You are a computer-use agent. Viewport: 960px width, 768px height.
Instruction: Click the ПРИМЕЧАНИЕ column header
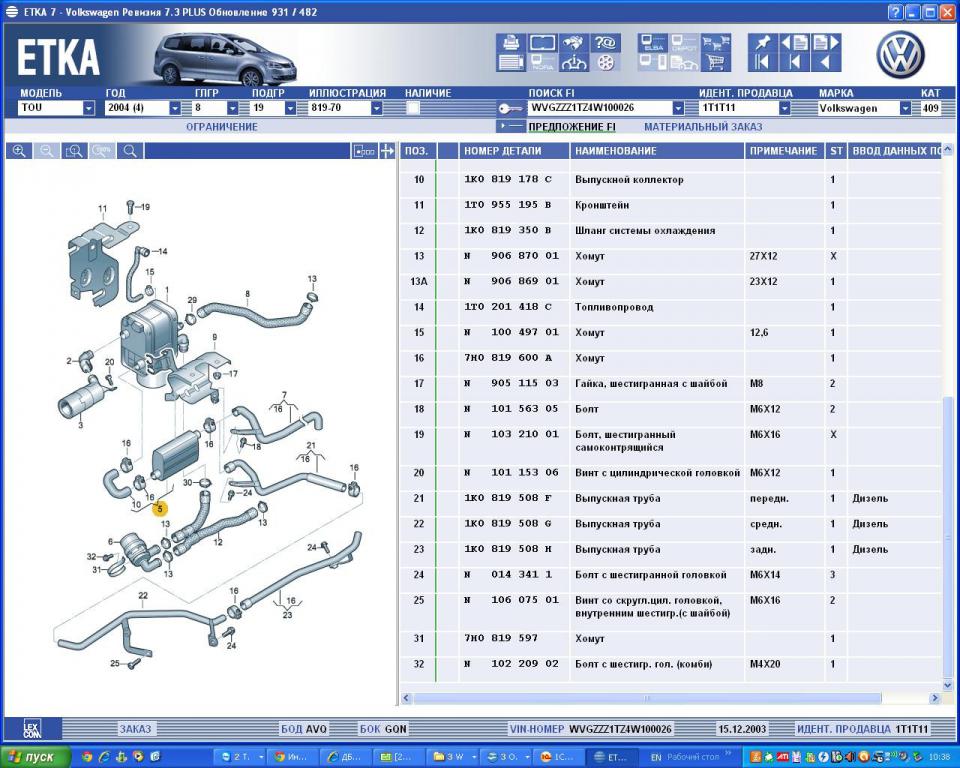coord(784,151)
